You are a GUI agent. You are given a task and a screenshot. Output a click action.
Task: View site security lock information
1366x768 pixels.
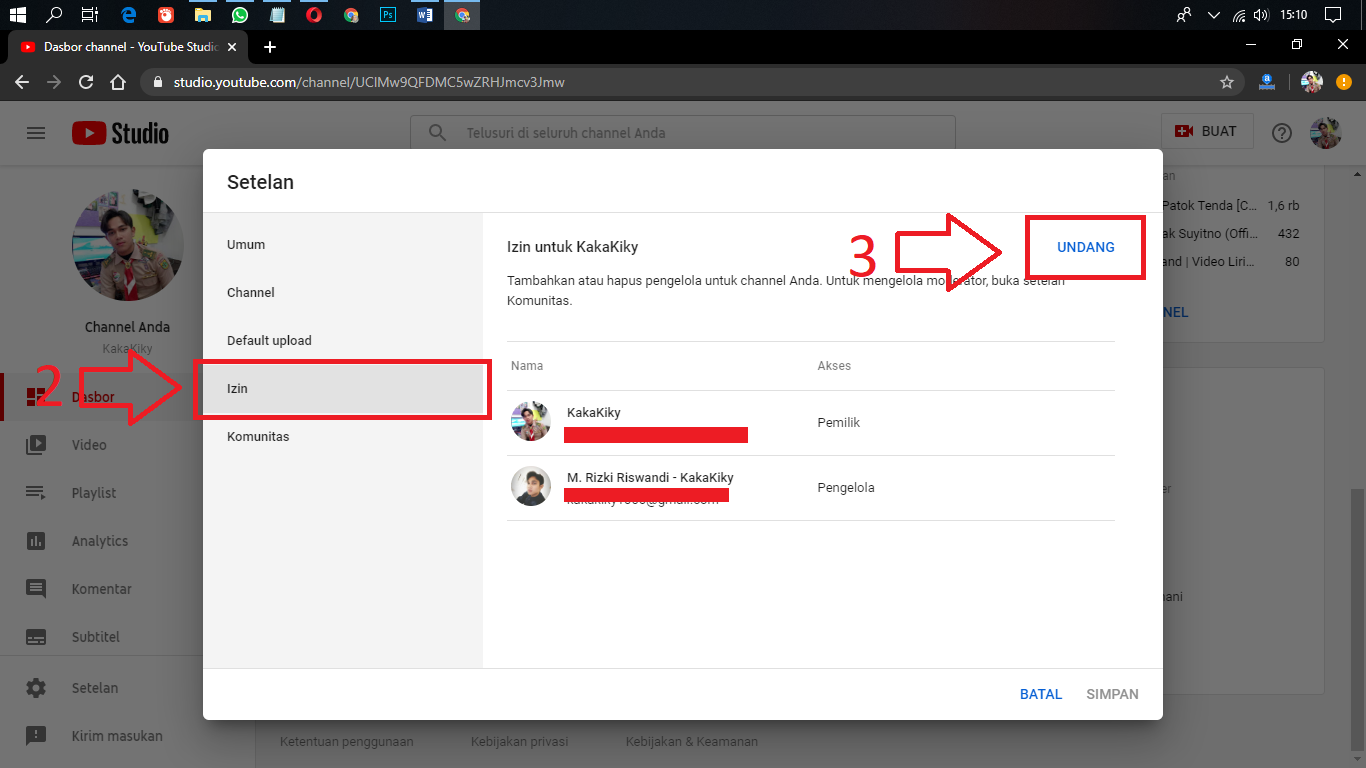point(158,82)
